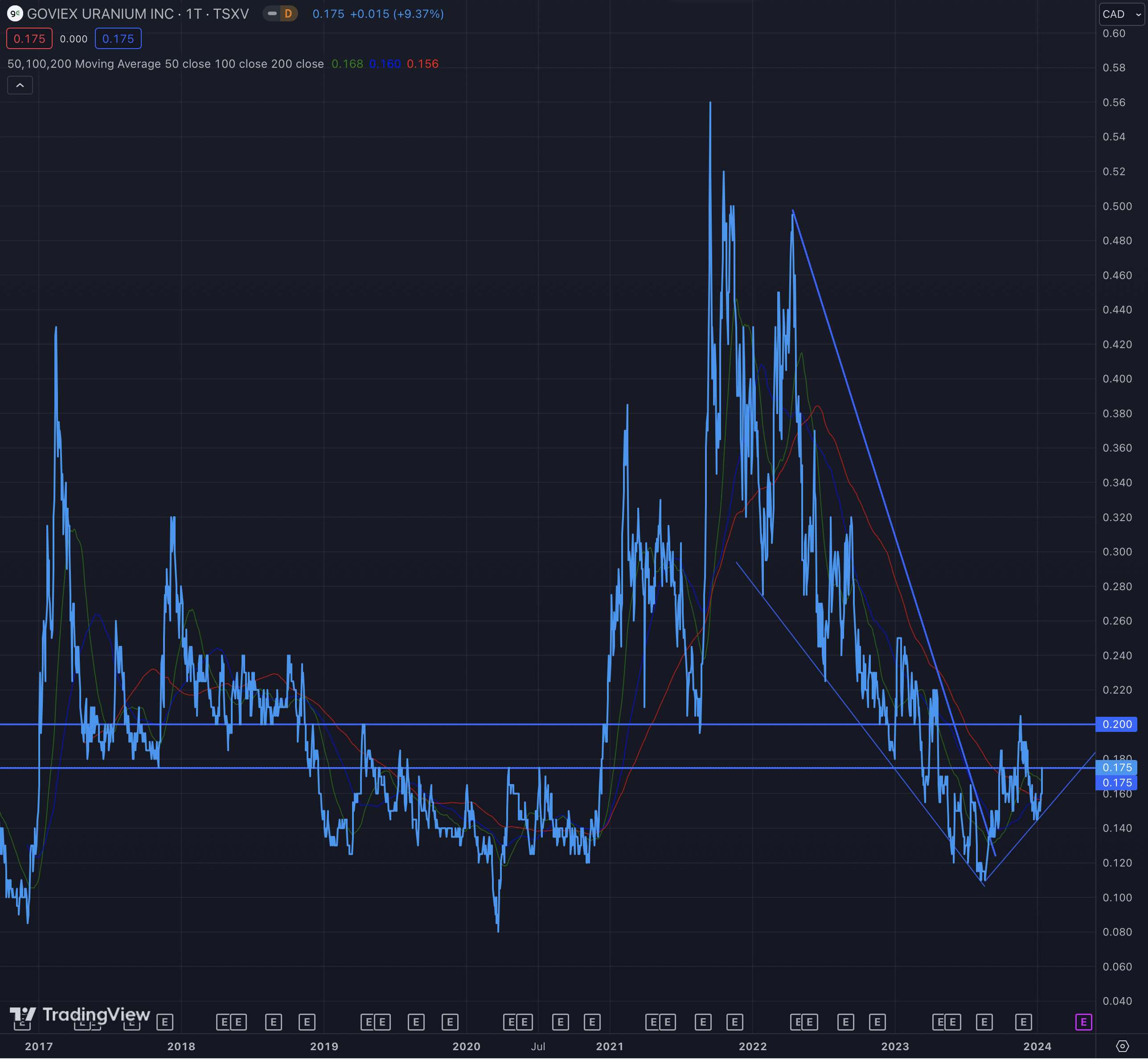Image resolution: width=1148 pixels, height=1060 pixels.
Task: Click the last gray earnings marker before 2024
Action: pyautogui.click(x=1023, y=1022)
